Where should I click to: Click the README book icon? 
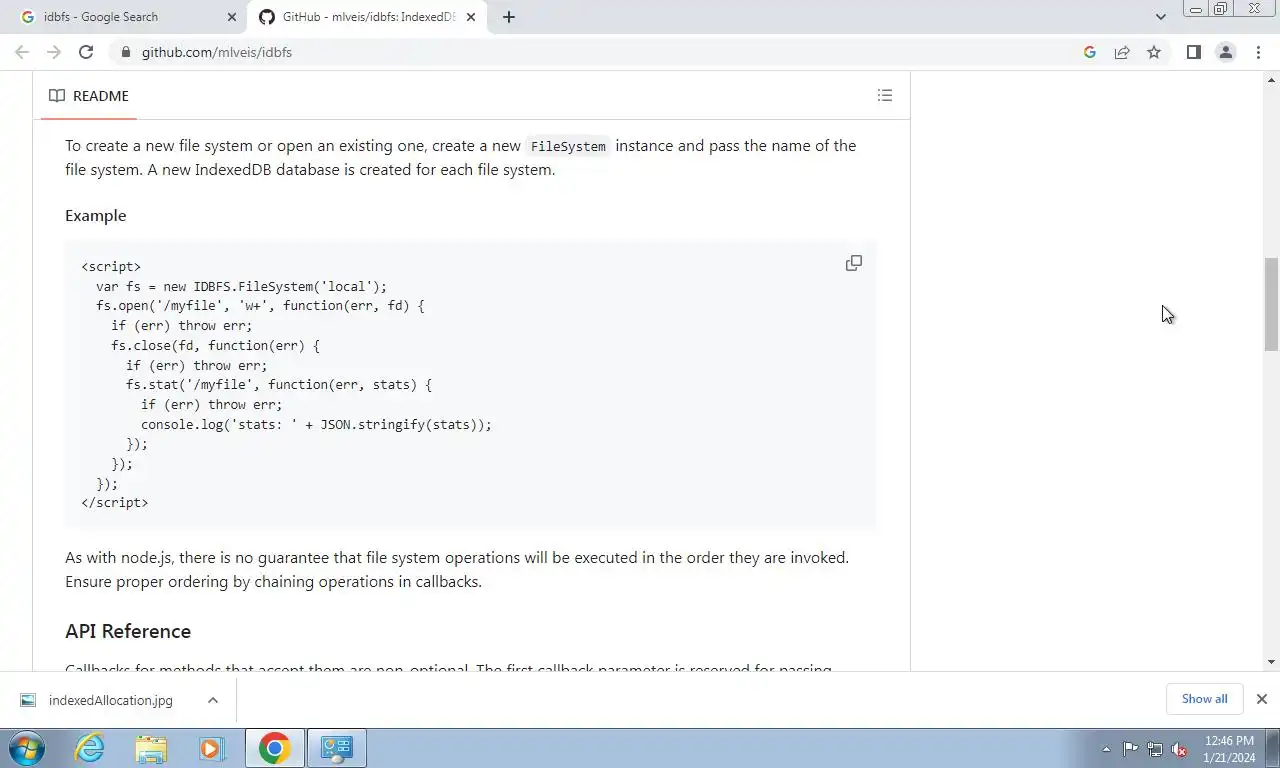(x=57, y=96)
